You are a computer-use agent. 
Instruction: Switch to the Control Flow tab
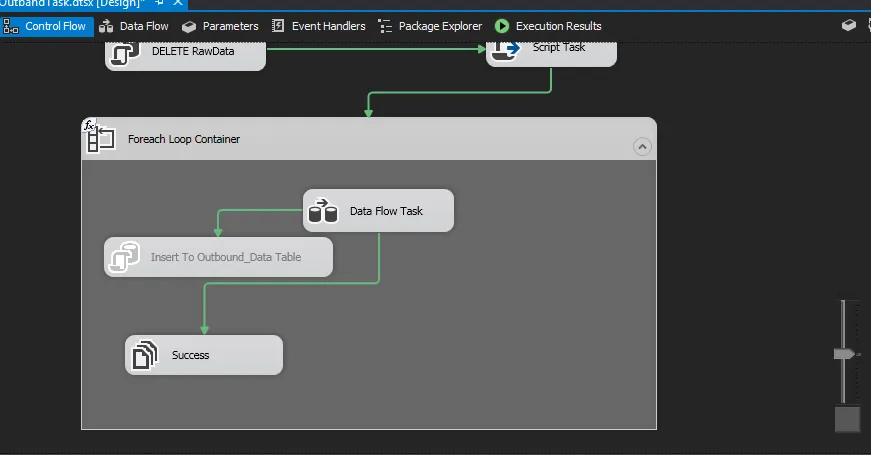[x=46, y=26]
